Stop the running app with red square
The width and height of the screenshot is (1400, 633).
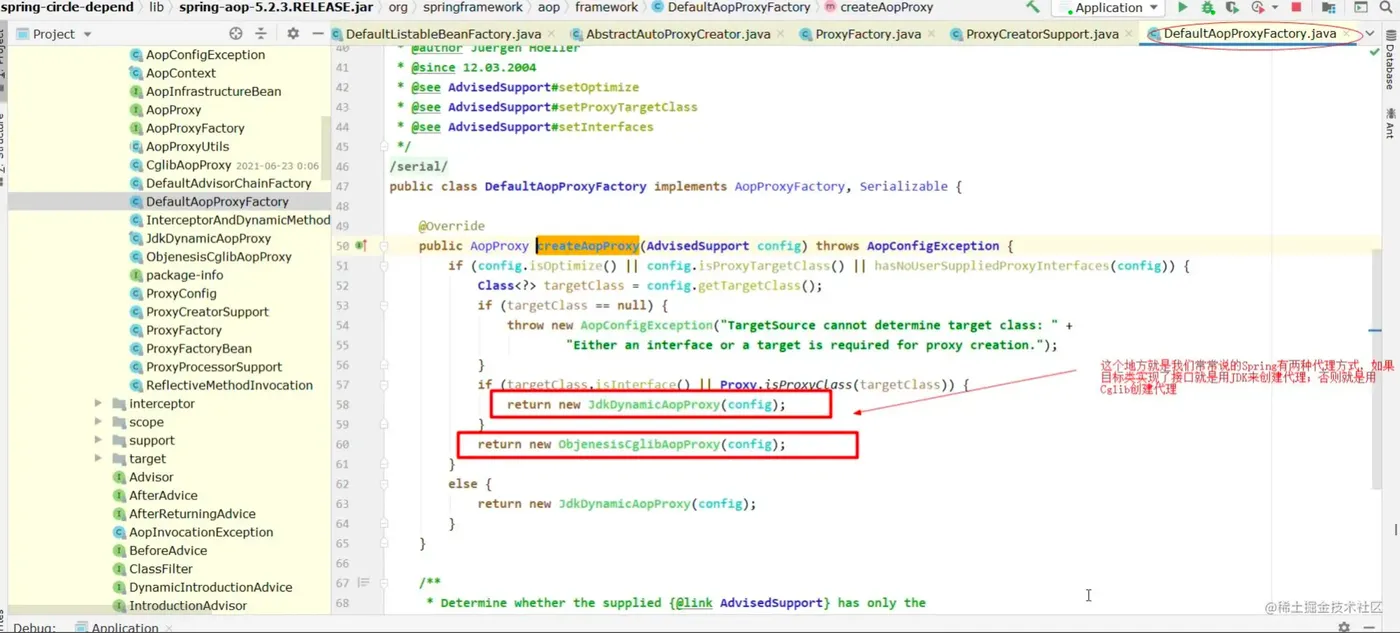1296,7
